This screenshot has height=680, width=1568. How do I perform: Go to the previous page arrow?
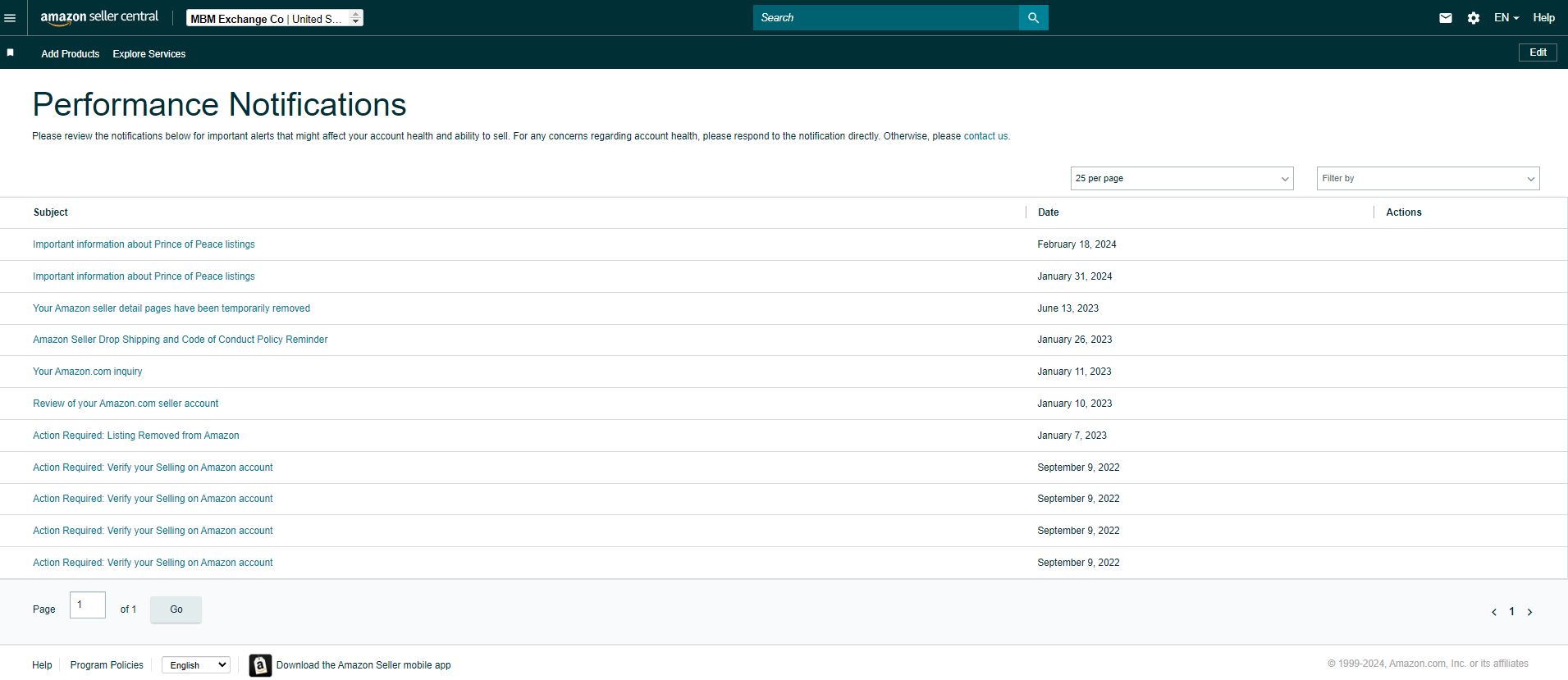[1494, 612]
